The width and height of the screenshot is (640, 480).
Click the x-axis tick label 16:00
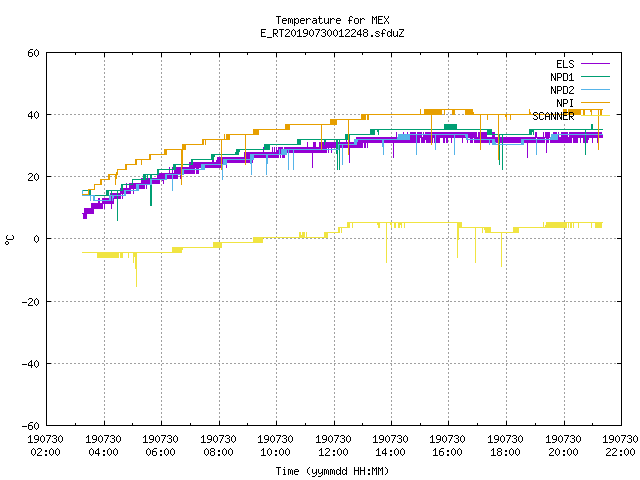click(x=448, y=452)
